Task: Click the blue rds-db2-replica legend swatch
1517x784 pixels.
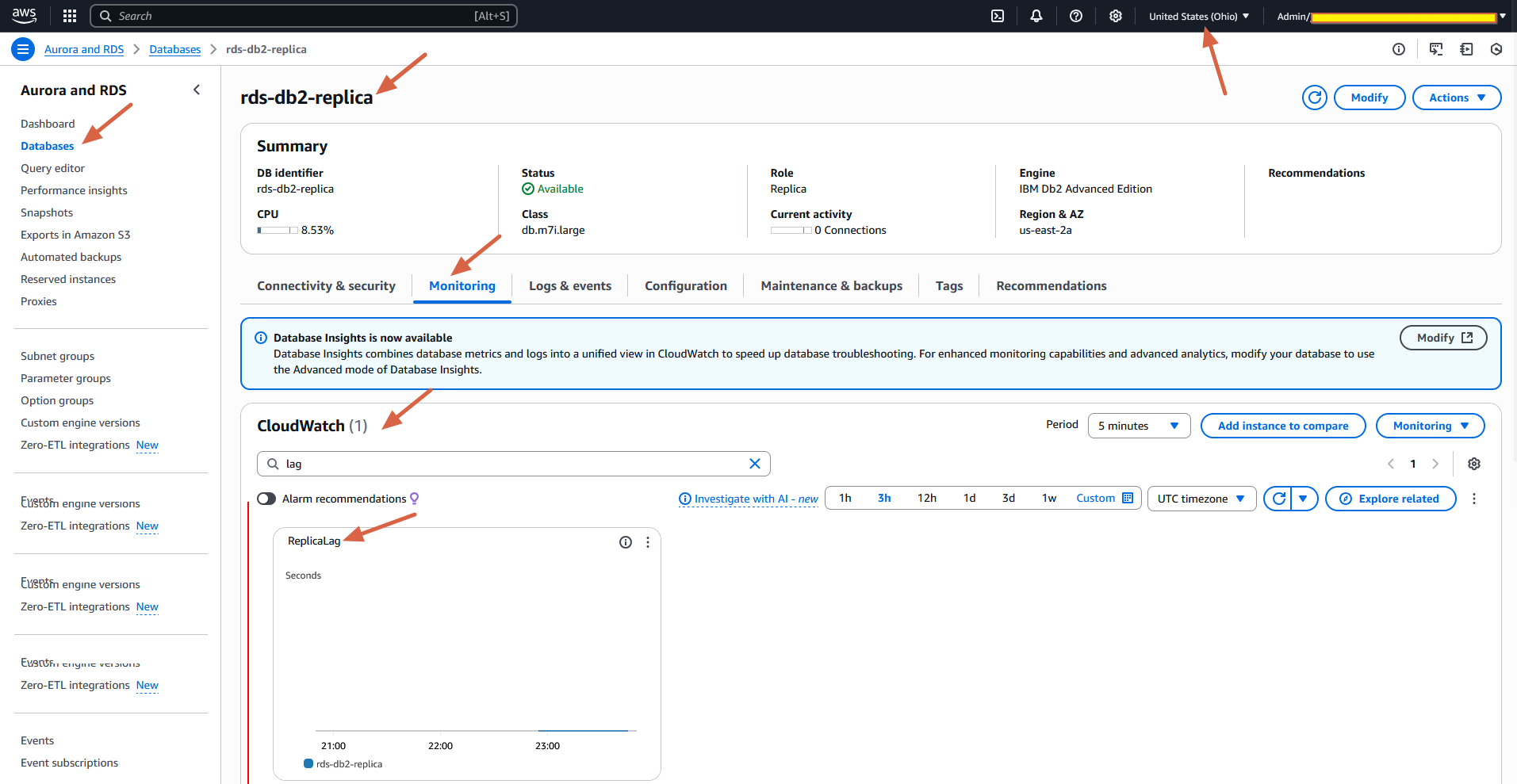Action: coord(308,763)
